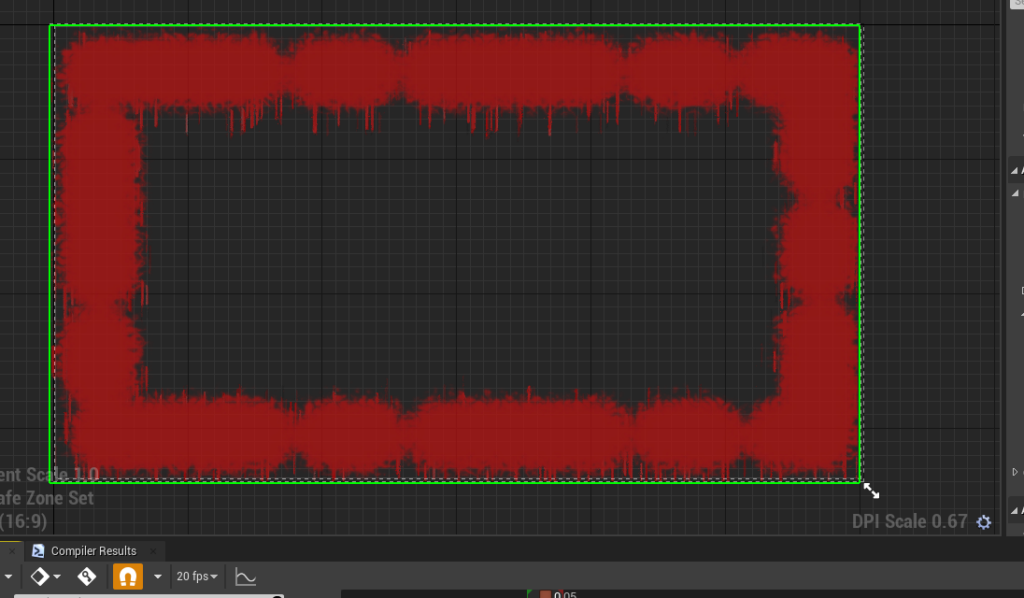This screenshot has width=1024, height=598.
Task: Open the dropdown arrow right of the magnet button
Action: point(157,577)
